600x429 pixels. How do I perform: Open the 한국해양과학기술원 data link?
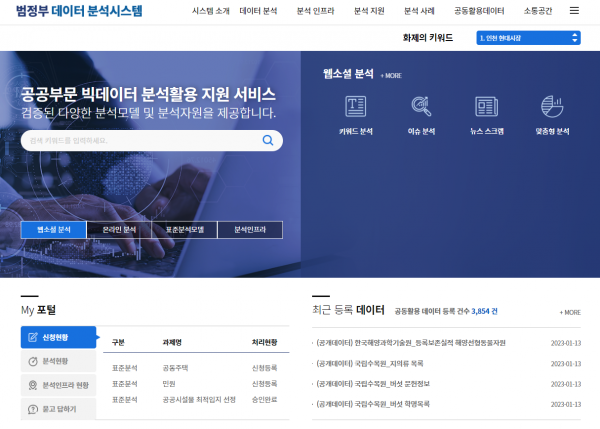tap(410, 343)
